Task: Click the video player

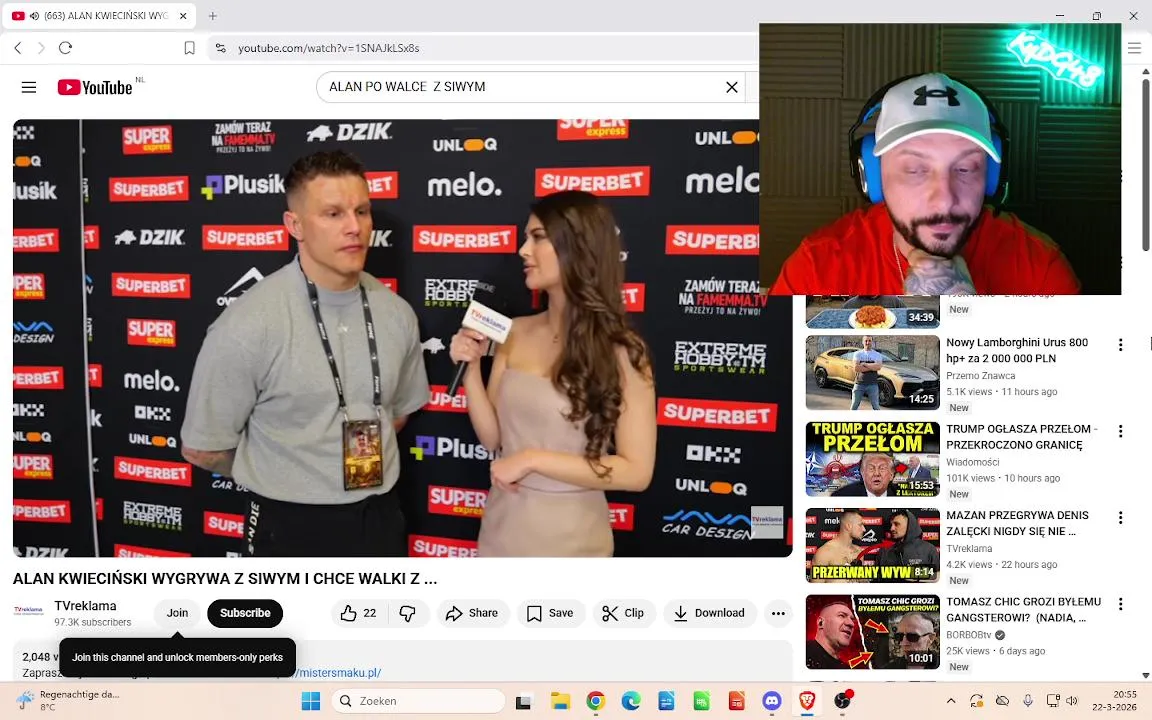Action: coord(403,338)
